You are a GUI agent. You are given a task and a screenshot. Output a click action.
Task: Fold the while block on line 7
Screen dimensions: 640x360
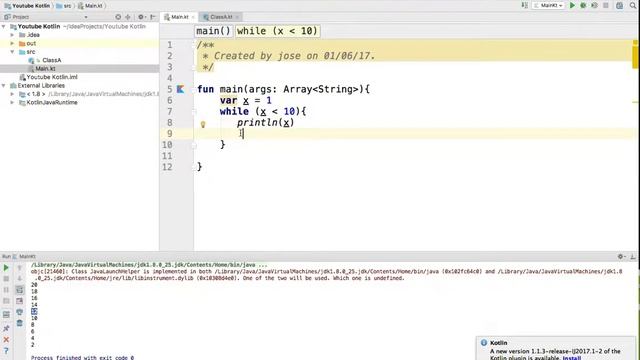coord(194,111)
